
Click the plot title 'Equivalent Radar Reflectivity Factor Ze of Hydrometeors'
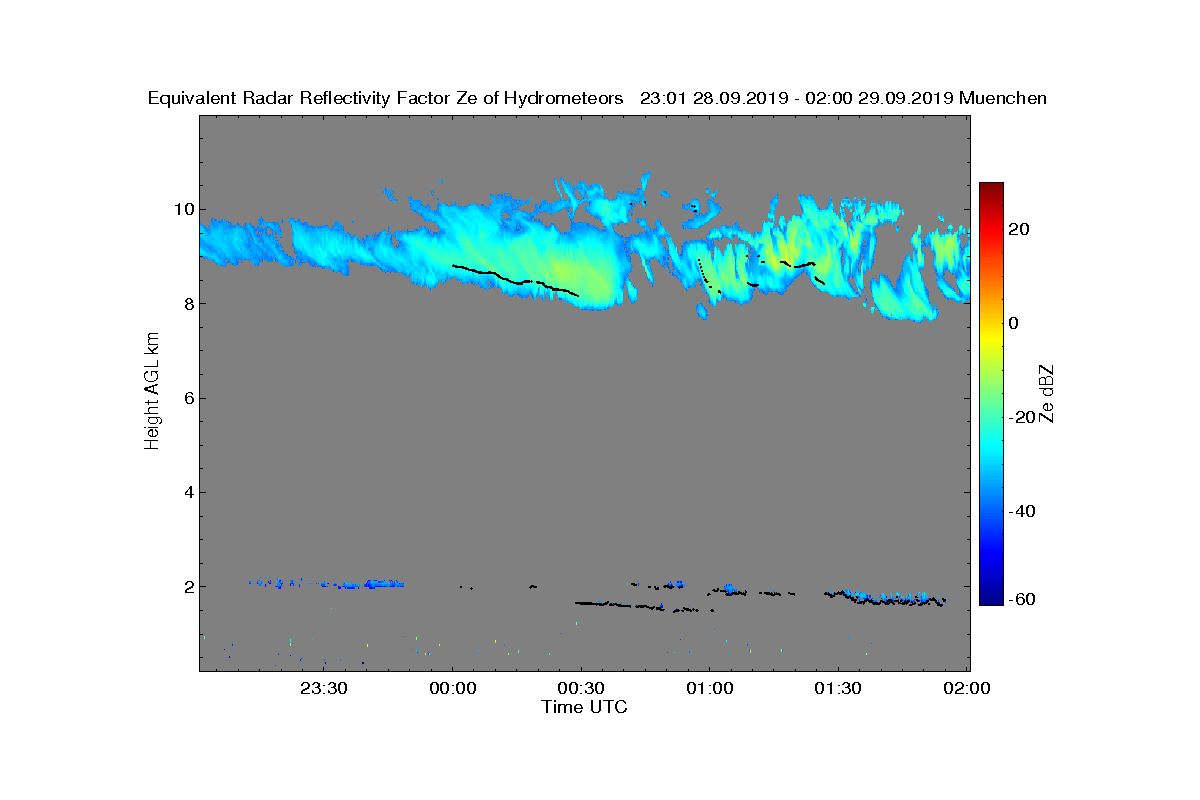click(x=386, y=98)
